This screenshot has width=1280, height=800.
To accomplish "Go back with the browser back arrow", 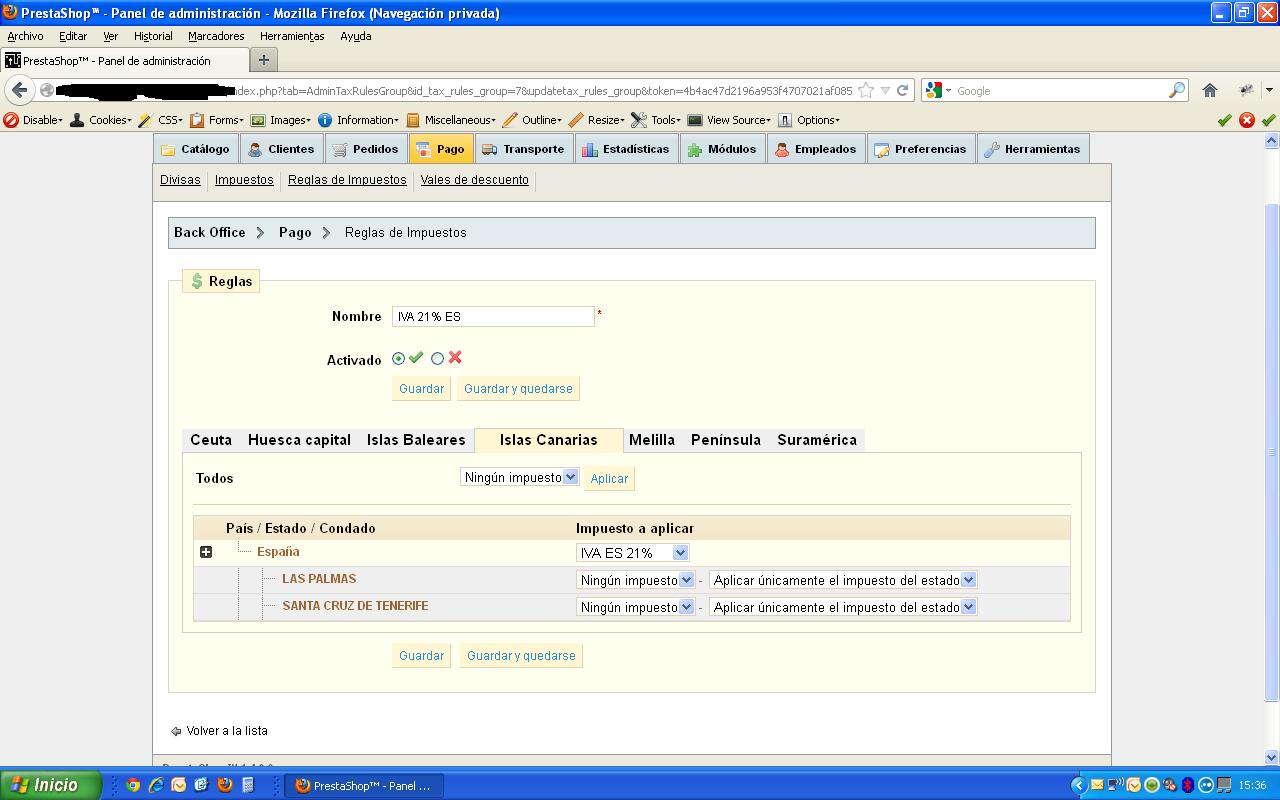I will click(20, 90).
